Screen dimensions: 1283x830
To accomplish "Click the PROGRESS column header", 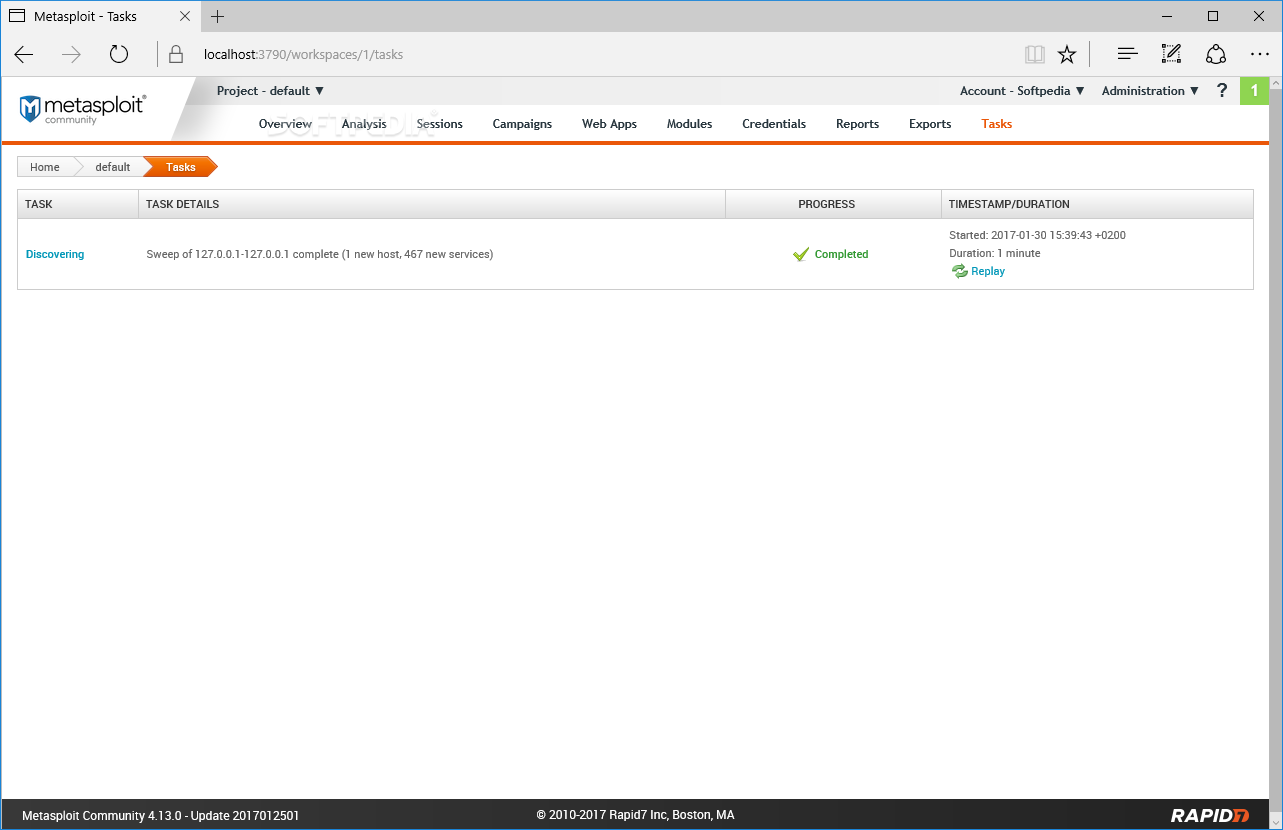I will click(833, 204).
